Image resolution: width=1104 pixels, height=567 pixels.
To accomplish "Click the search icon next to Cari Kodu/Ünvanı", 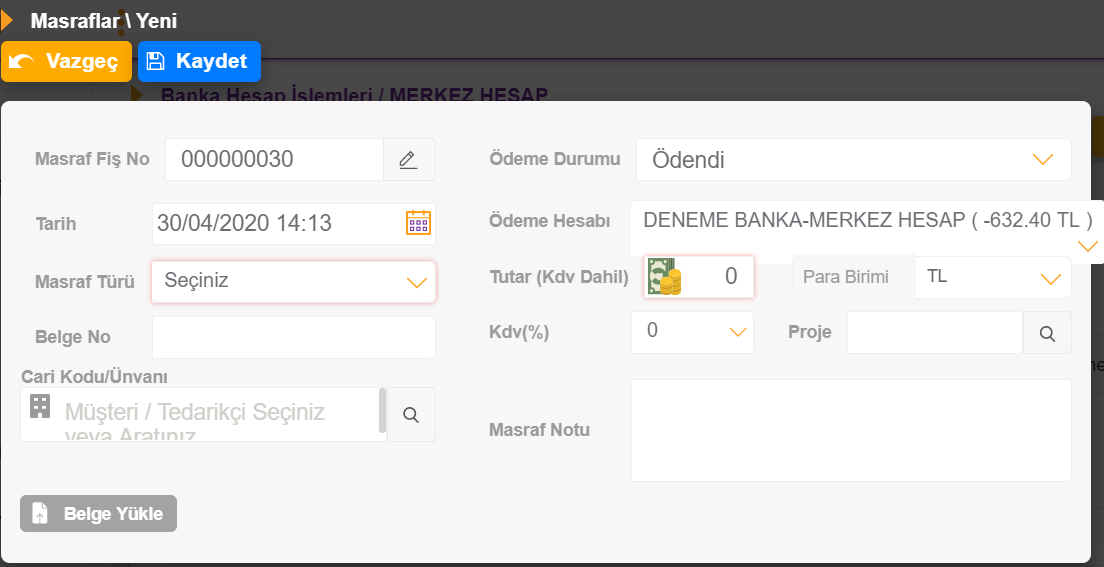I will click(411, 415).
